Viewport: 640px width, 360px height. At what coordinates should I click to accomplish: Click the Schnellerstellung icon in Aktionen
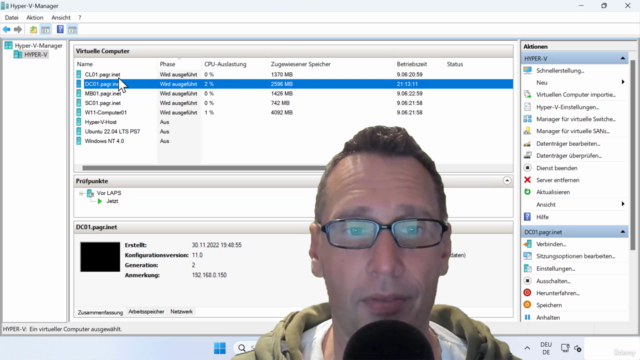coord(527,70)
